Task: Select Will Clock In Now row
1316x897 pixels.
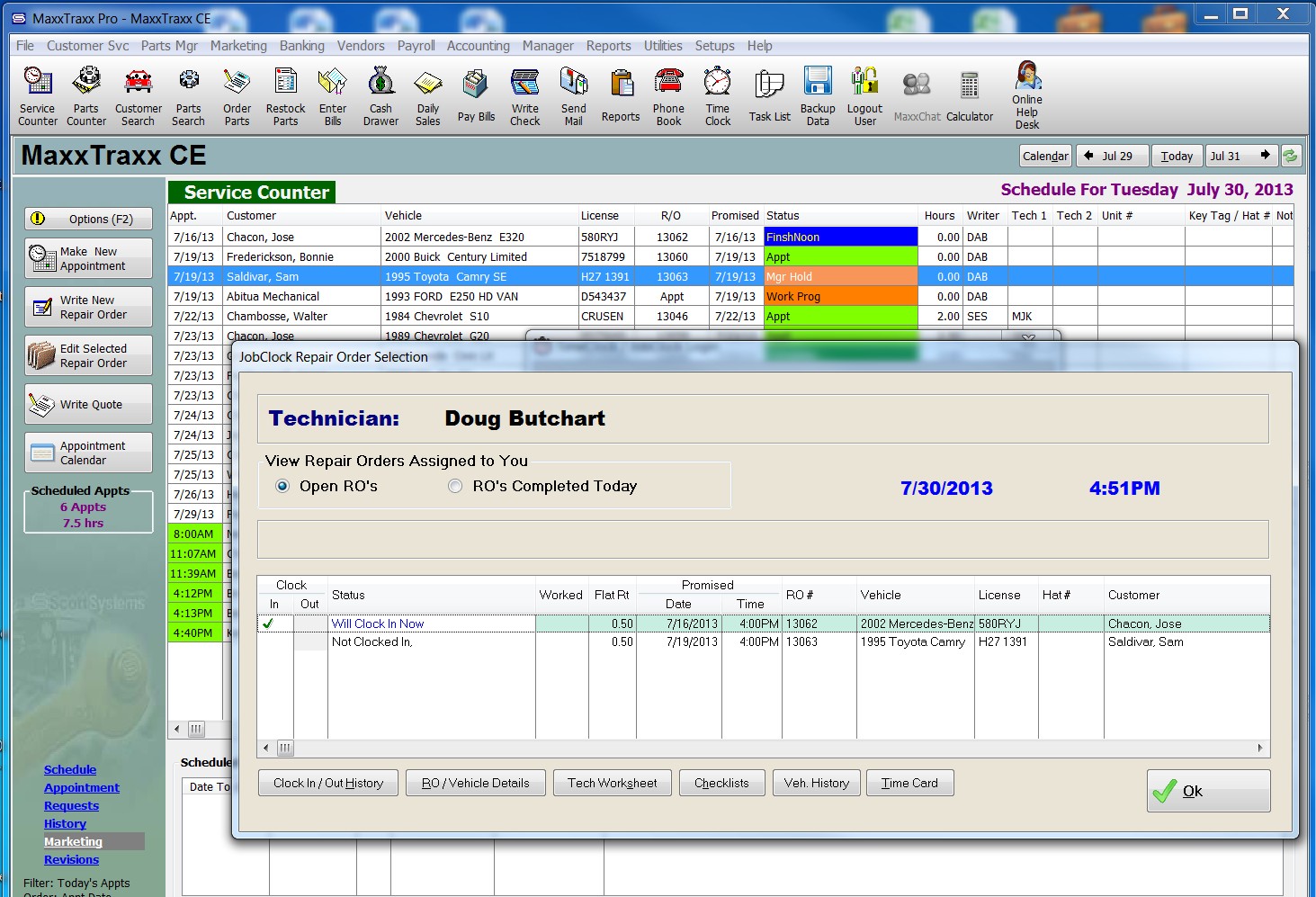Action: (763, 623)
